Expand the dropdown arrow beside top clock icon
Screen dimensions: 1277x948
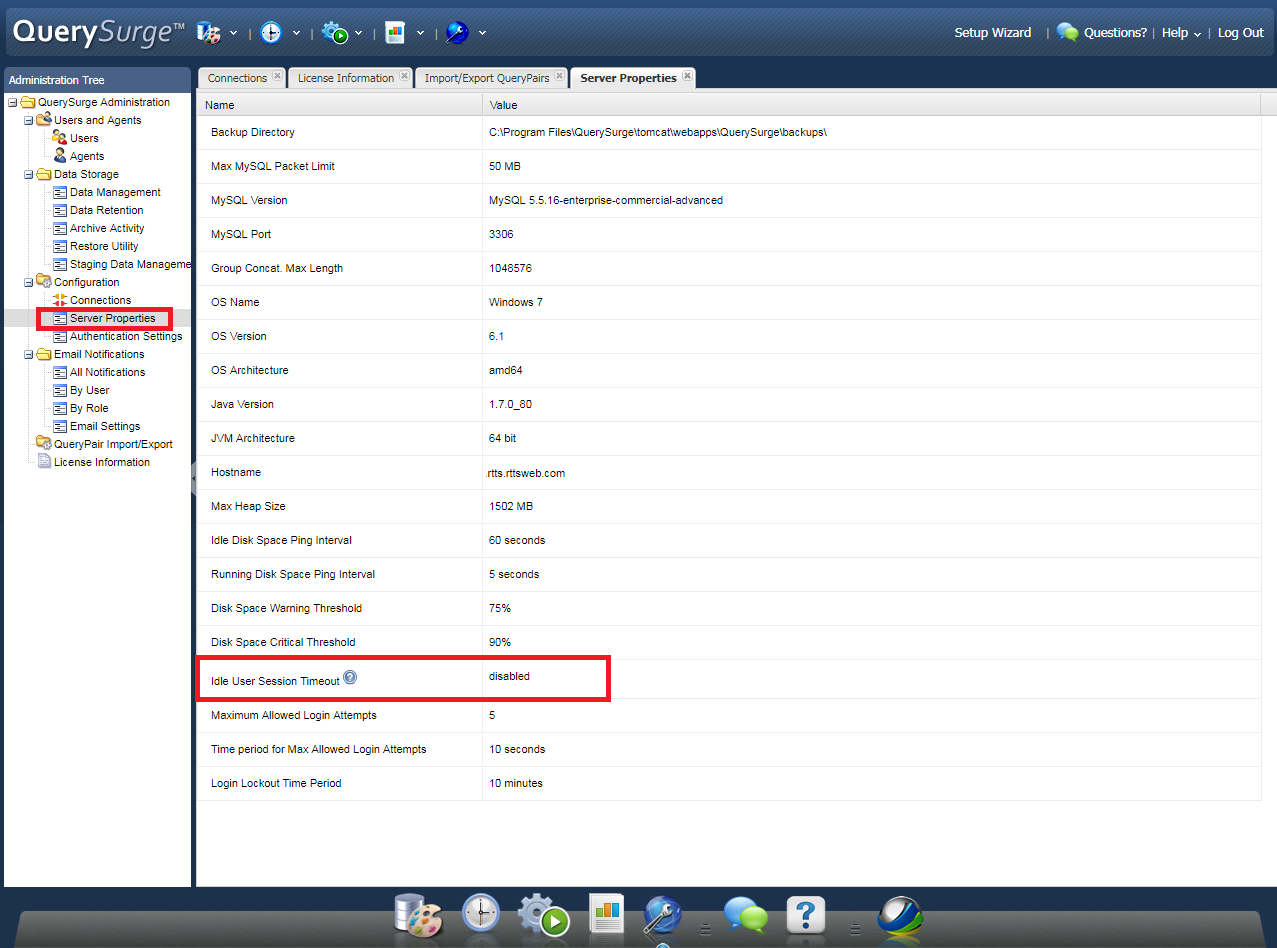coord(296,33)
